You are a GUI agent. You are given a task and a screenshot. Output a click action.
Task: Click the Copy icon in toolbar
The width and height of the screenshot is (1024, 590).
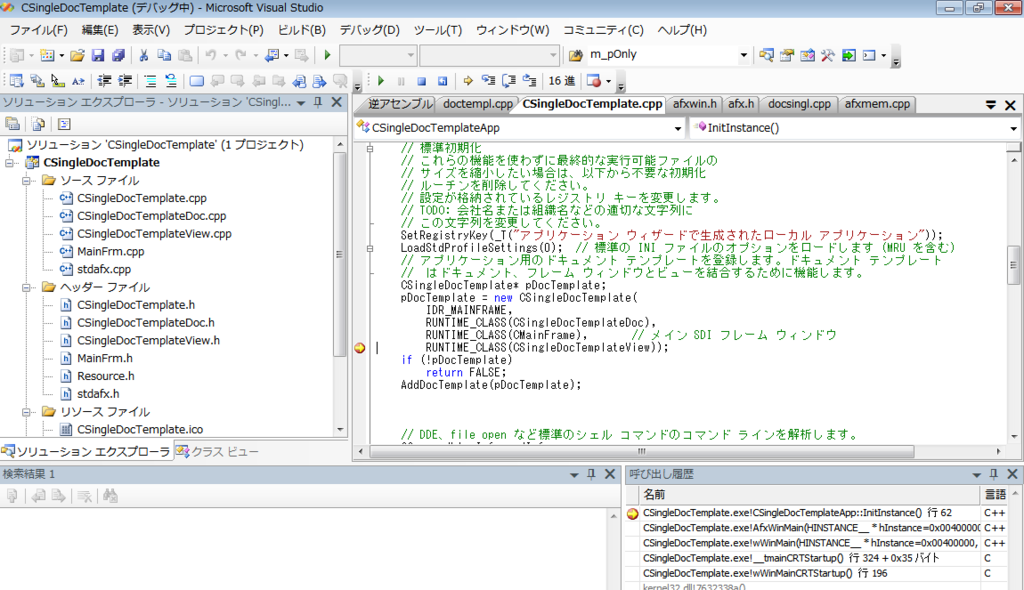(x=164, y=56)
